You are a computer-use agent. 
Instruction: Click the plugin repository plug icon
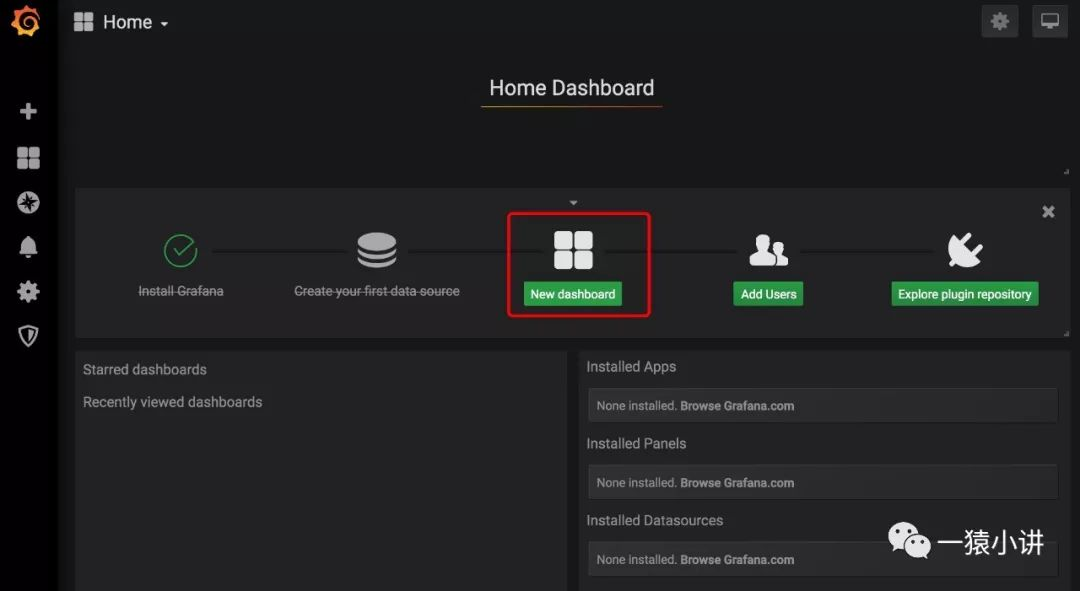click(x=965, y=250)
